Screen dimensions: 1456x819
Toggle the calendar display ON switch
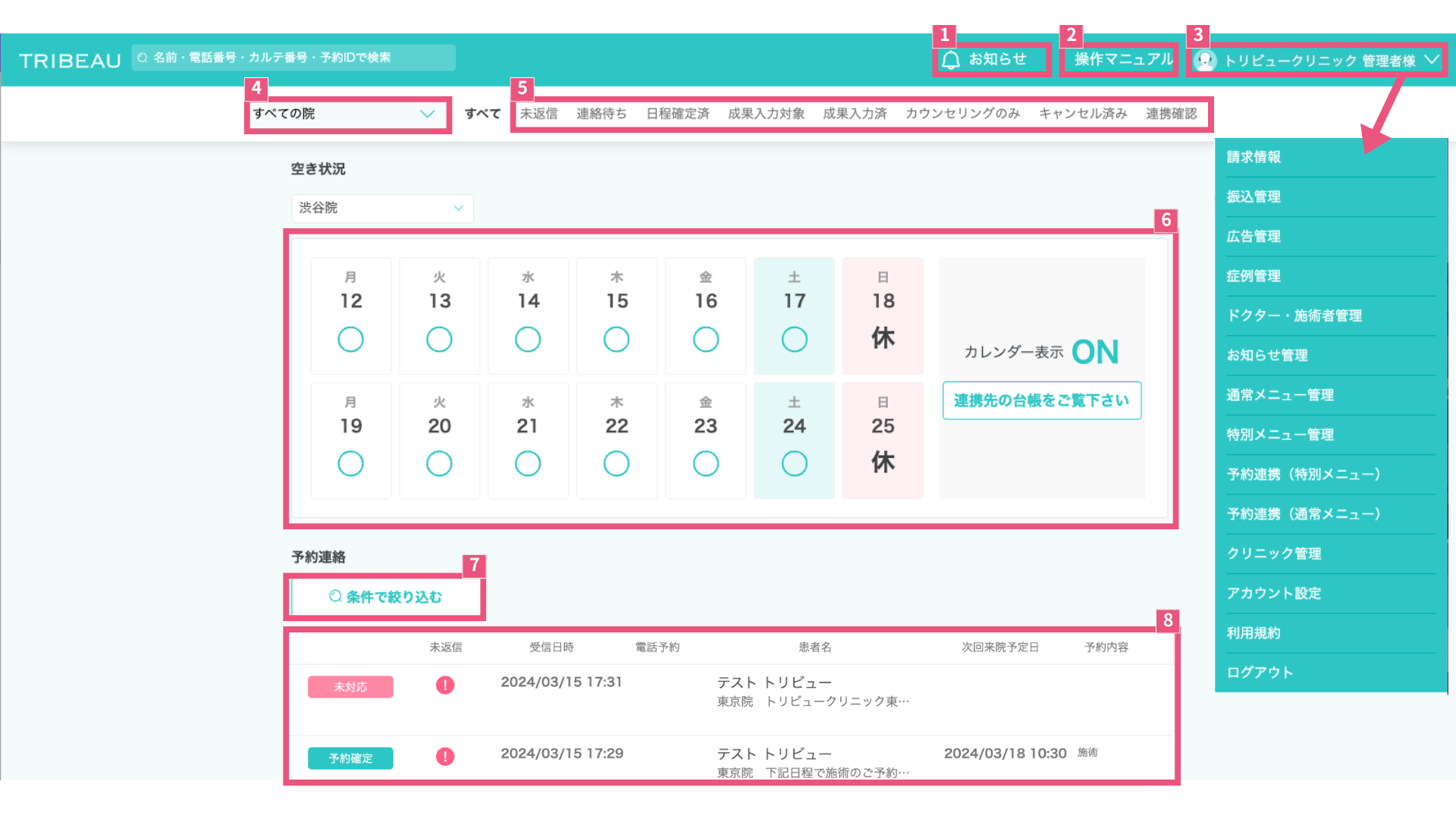pos(1095,352)
